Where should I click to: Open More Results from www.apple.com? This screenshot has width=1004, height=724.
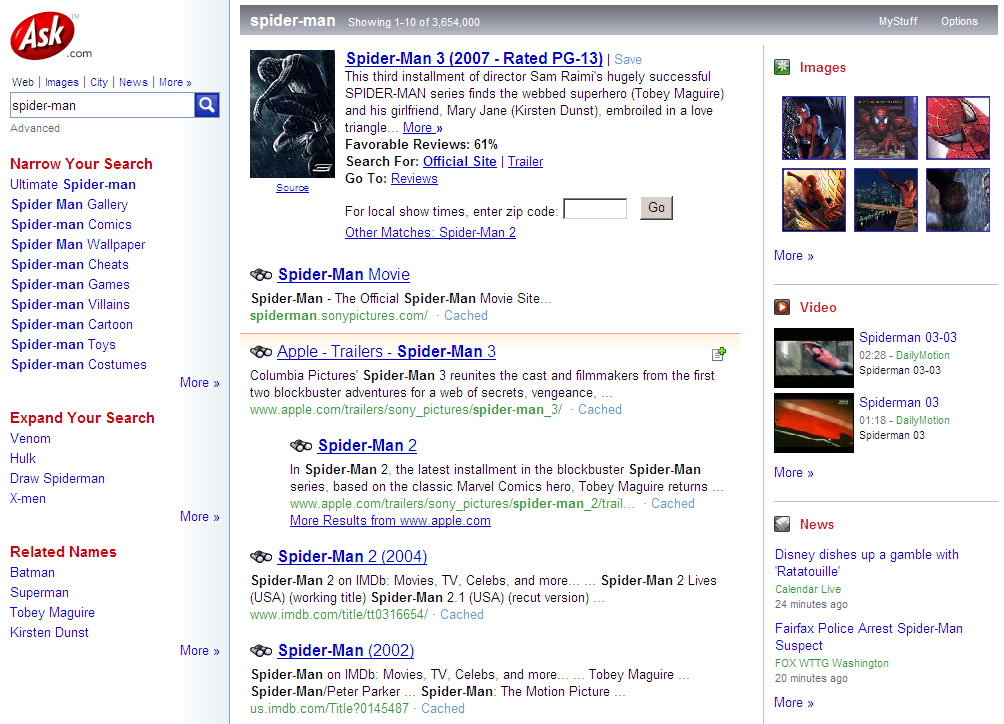click(391, 520)
